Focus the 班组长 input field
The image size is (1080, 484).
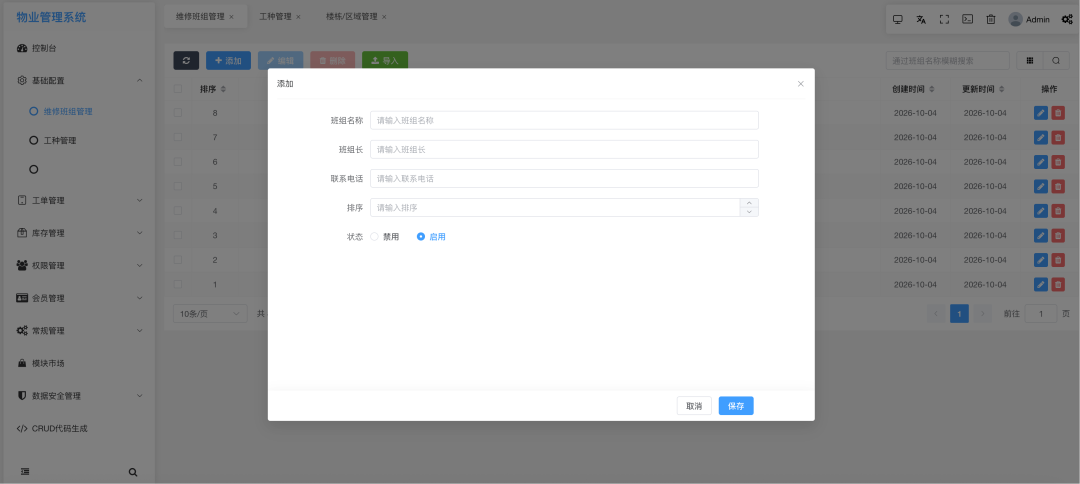(564, 149)
